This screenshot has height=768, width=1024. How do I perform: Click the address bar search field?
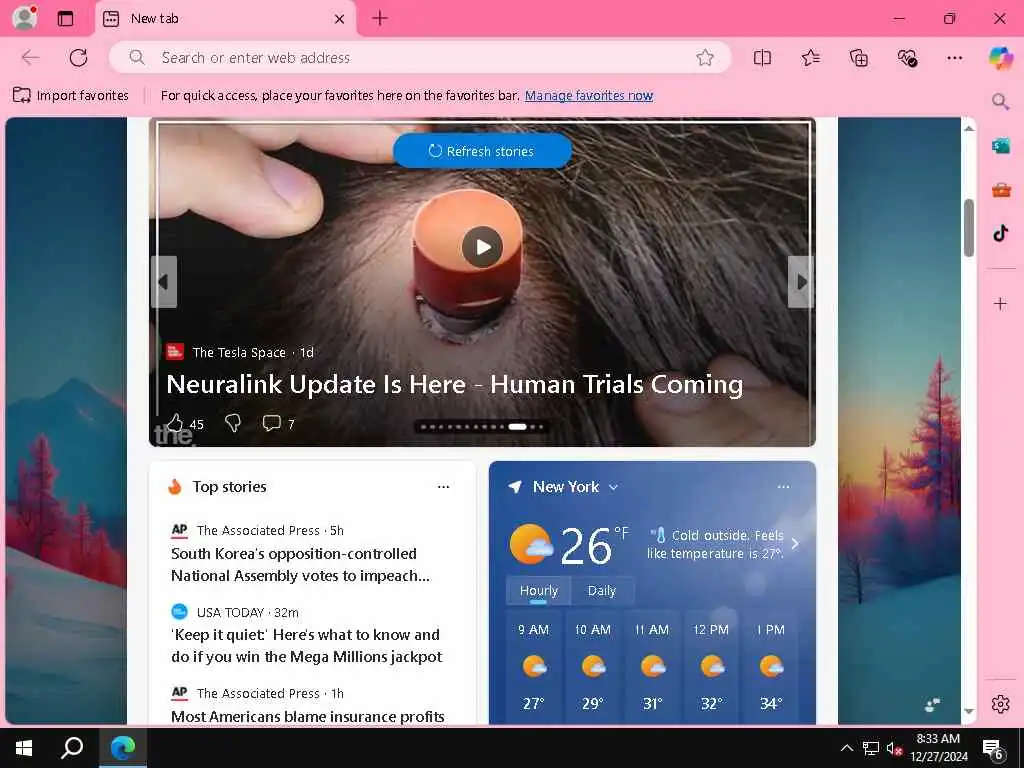point(419,57)
